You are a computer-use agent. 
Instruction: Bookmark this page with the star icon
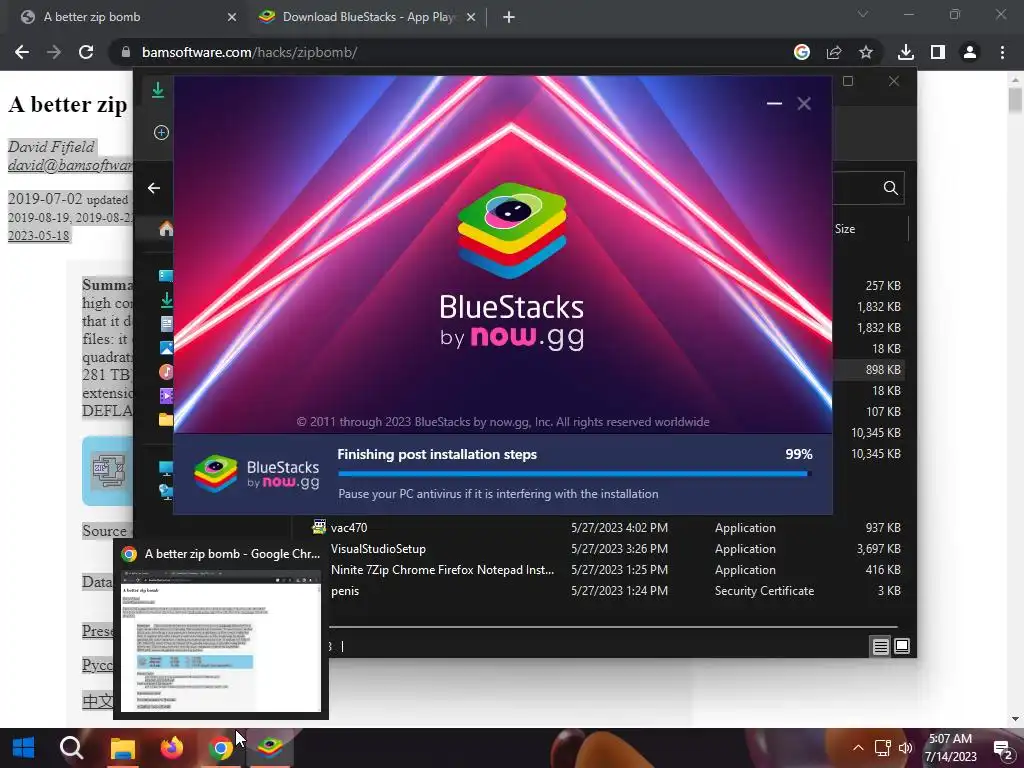coord(866,52)
